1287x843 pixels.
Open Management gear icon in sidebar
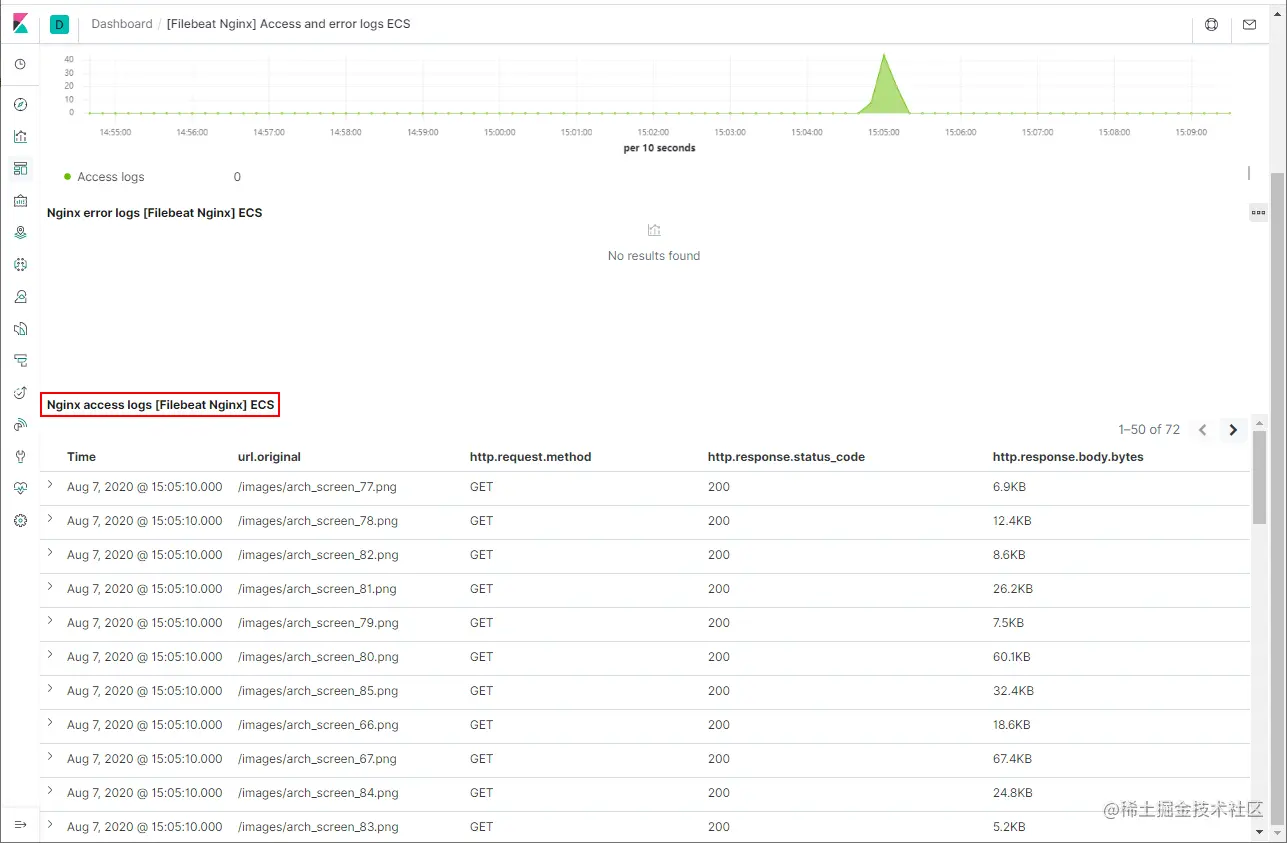(20, 521)
